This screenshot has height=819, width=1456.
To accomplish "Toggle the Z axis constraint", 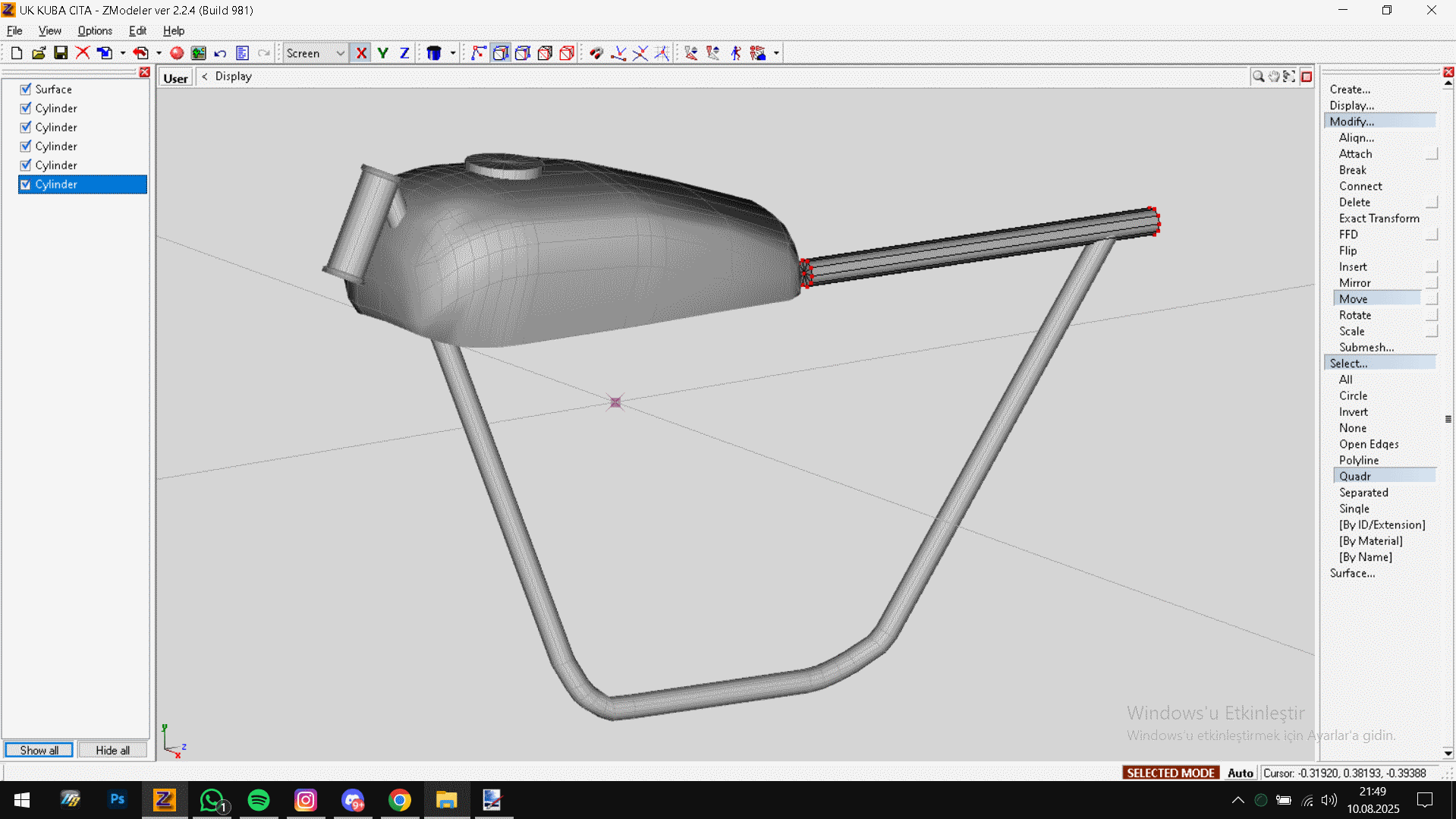I will point(404,53).
